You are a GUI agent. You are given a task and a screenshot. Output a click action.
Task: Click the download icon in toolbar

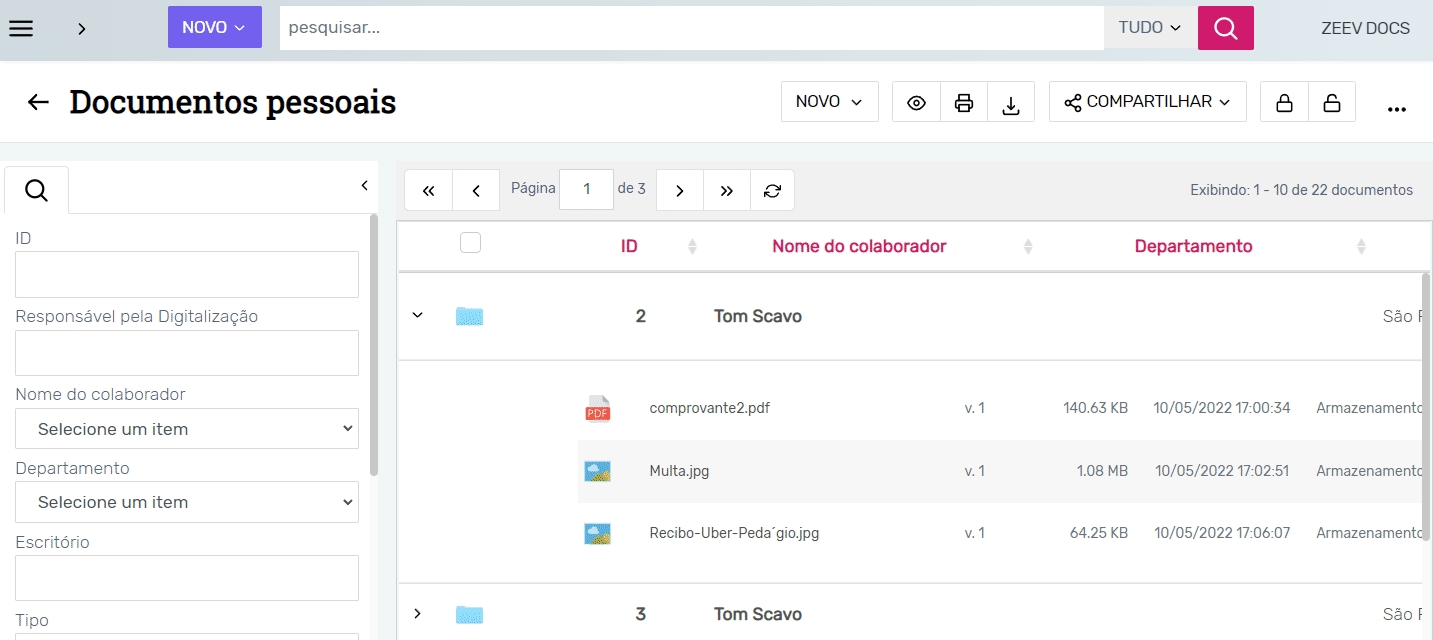click(x=1011, y=102)
